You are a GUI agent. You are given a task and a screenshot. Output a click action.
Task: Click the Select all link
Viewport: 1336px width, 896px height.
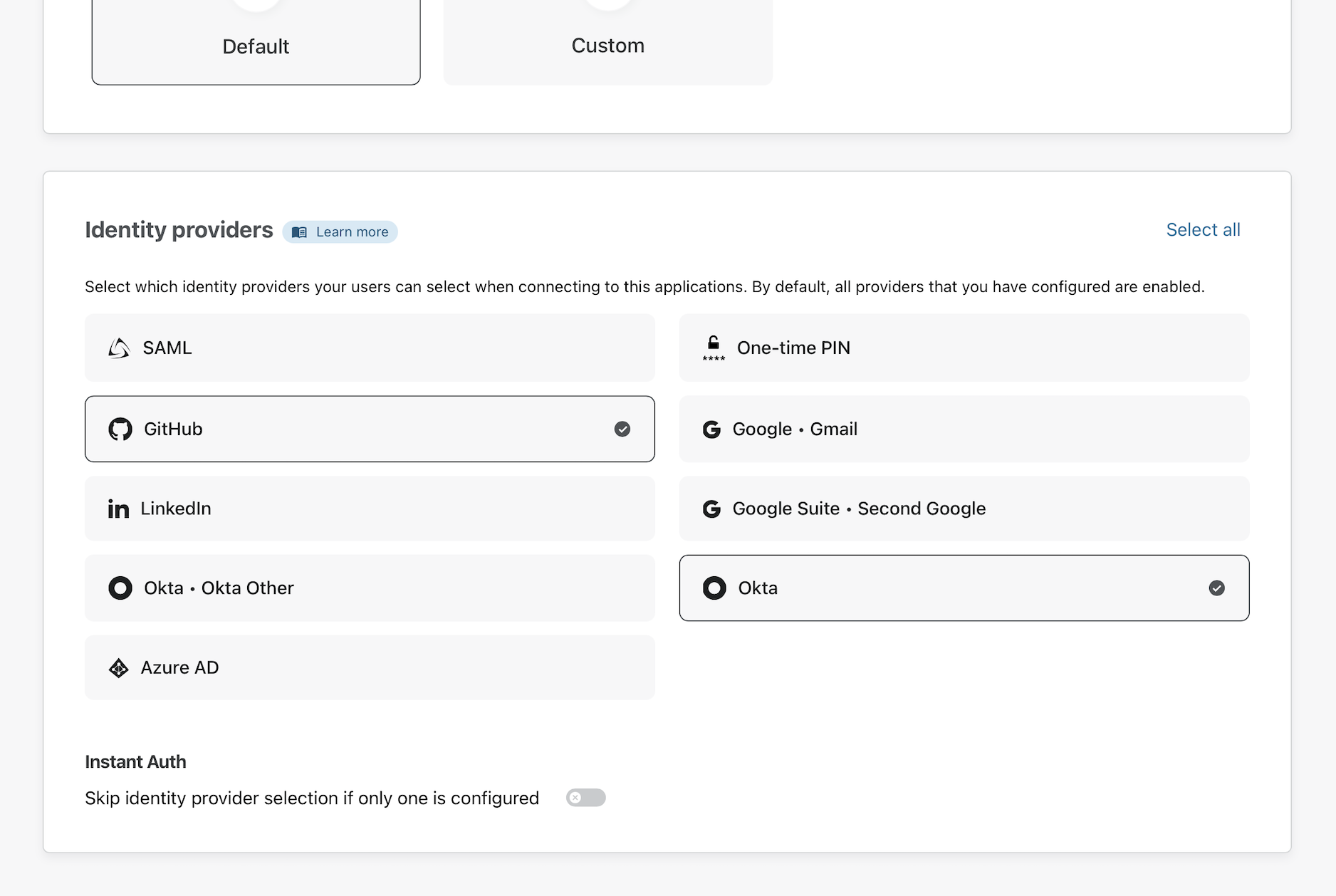(1203, 230)
